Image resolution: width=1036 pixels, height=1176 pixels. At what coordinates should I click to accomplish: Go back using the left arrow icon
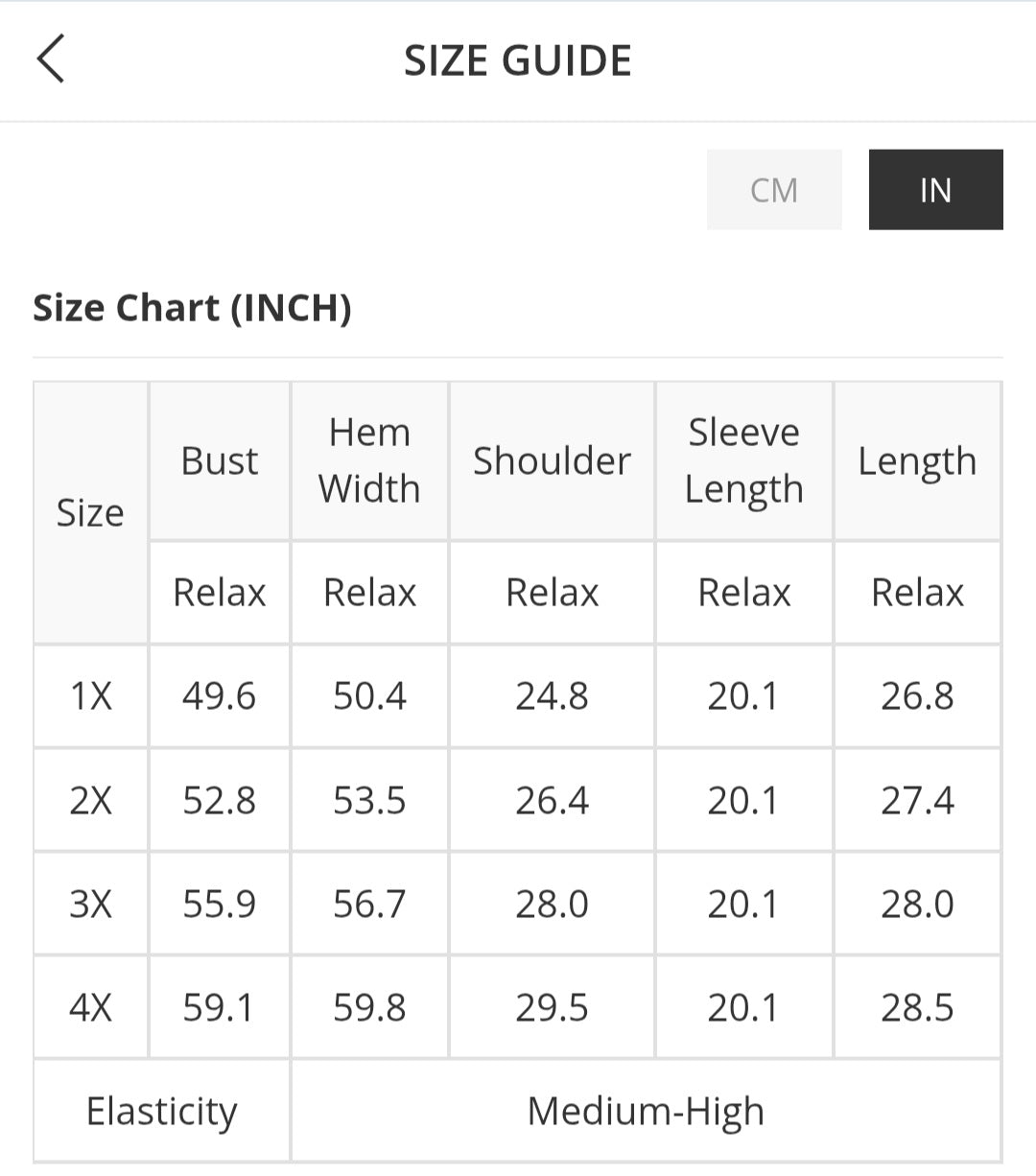[51, 59]
